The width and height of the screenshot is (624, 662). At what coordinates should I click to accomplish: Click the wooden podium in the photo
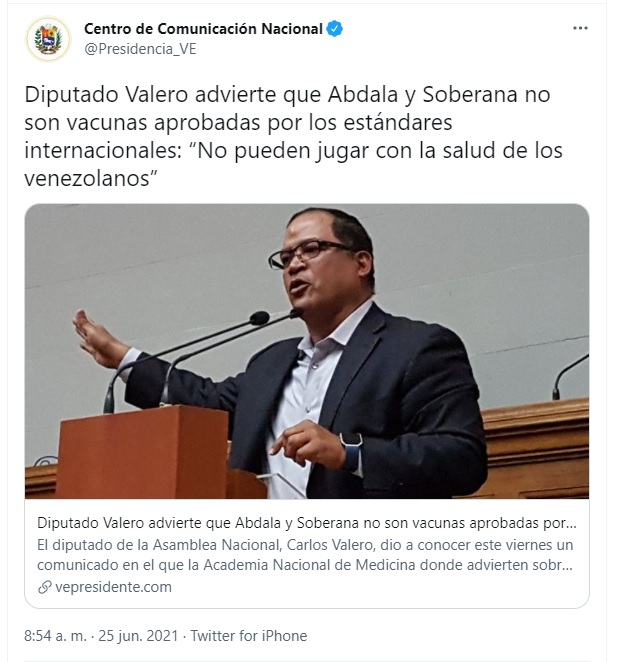[x=144, y=452]
